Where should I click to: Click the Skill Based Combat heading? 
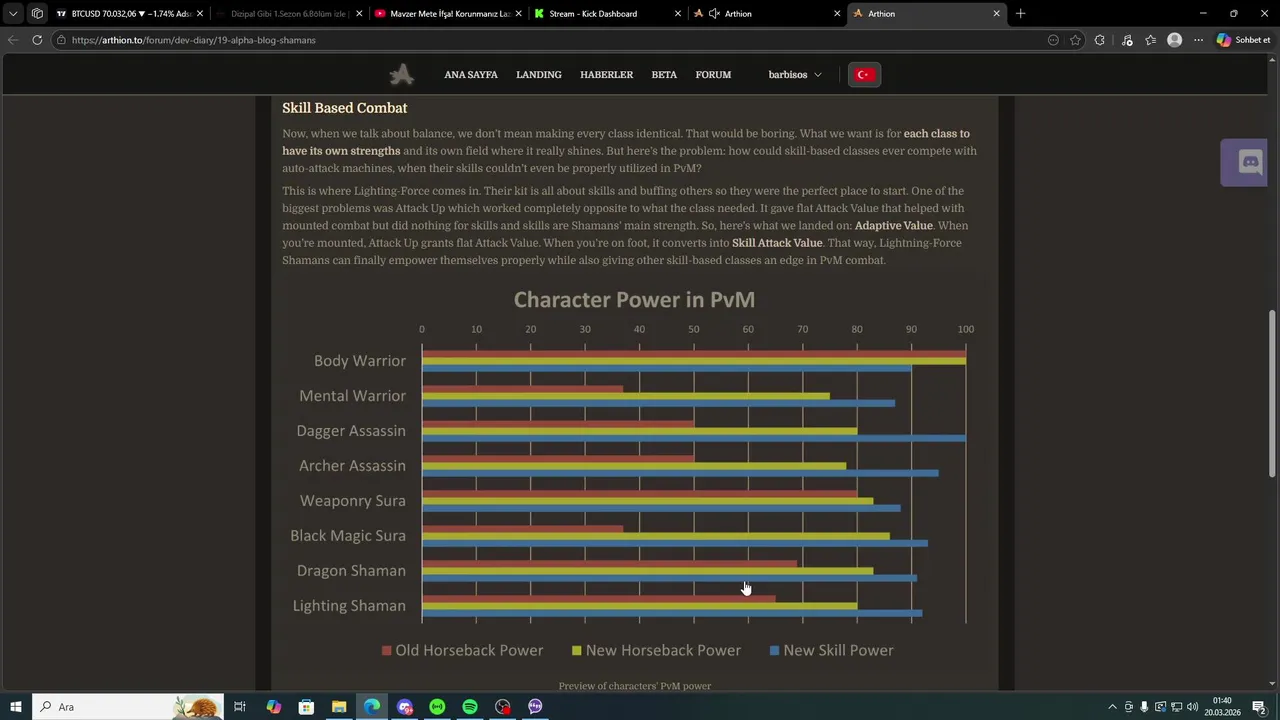pos(345,108)
